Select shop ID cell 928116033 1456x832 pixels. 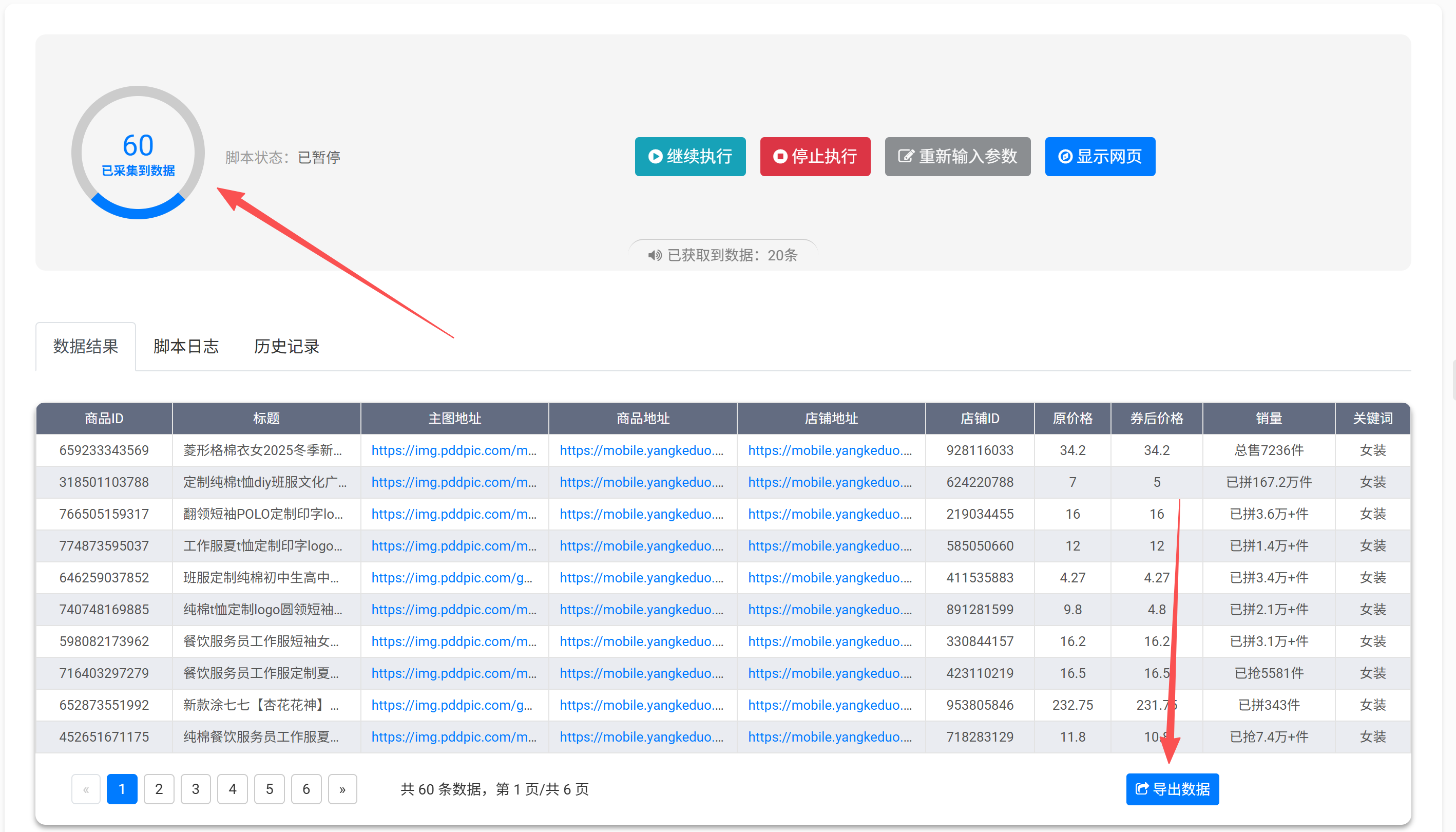pyautogui.click(x=980, y=451)
